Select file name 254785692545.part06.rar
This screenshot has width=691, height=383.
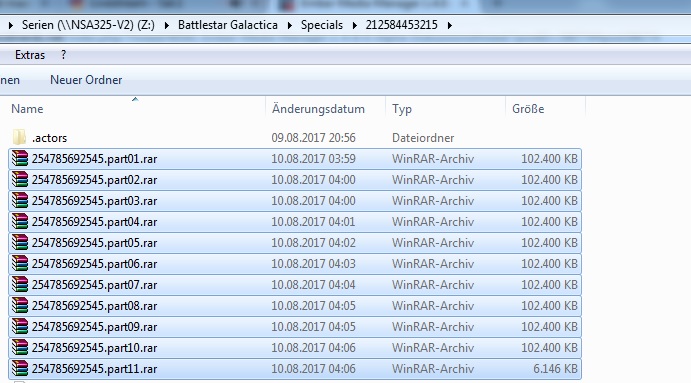click(94, 264)
